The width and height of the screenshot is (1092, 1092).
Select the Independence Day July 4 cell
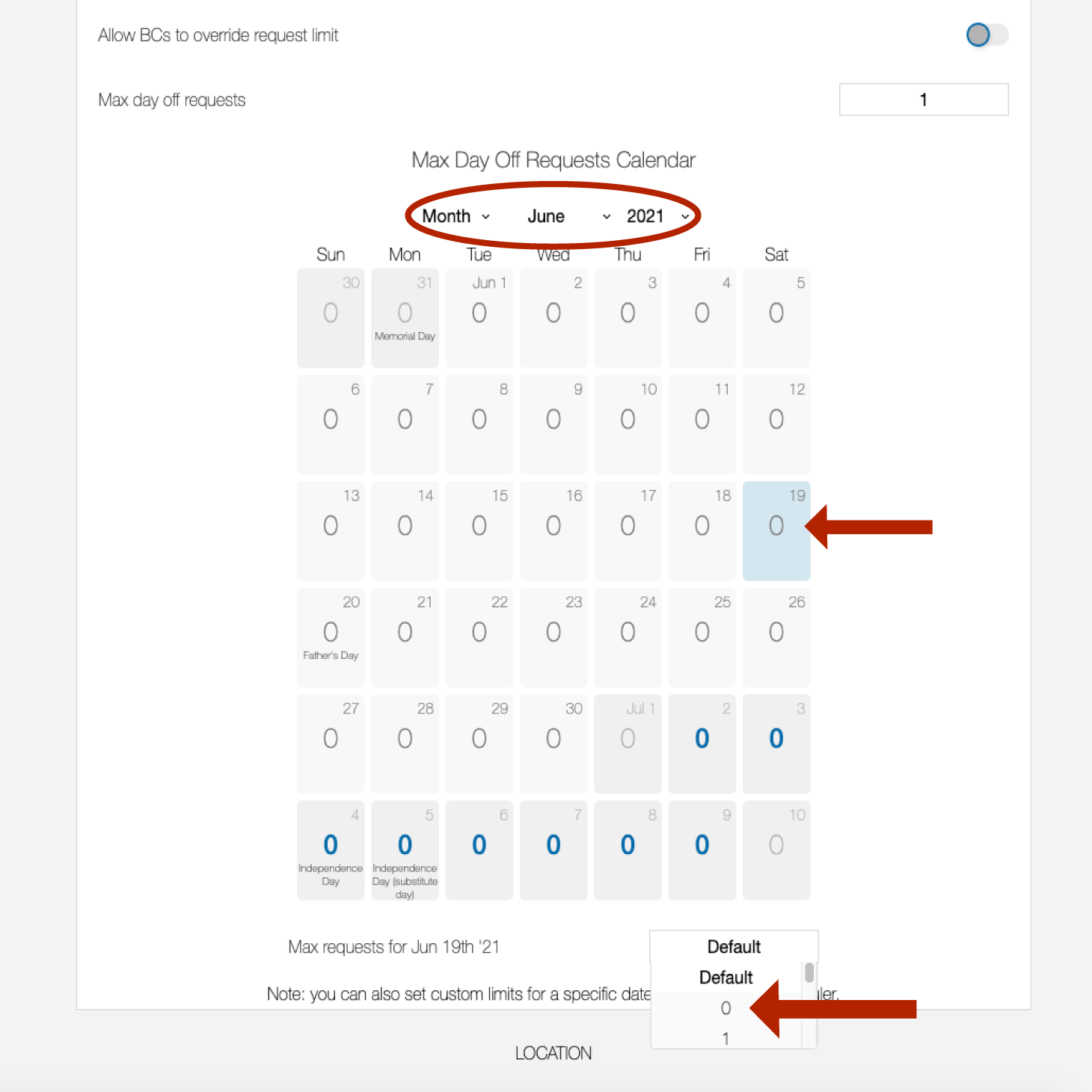(x=331, y=850)
